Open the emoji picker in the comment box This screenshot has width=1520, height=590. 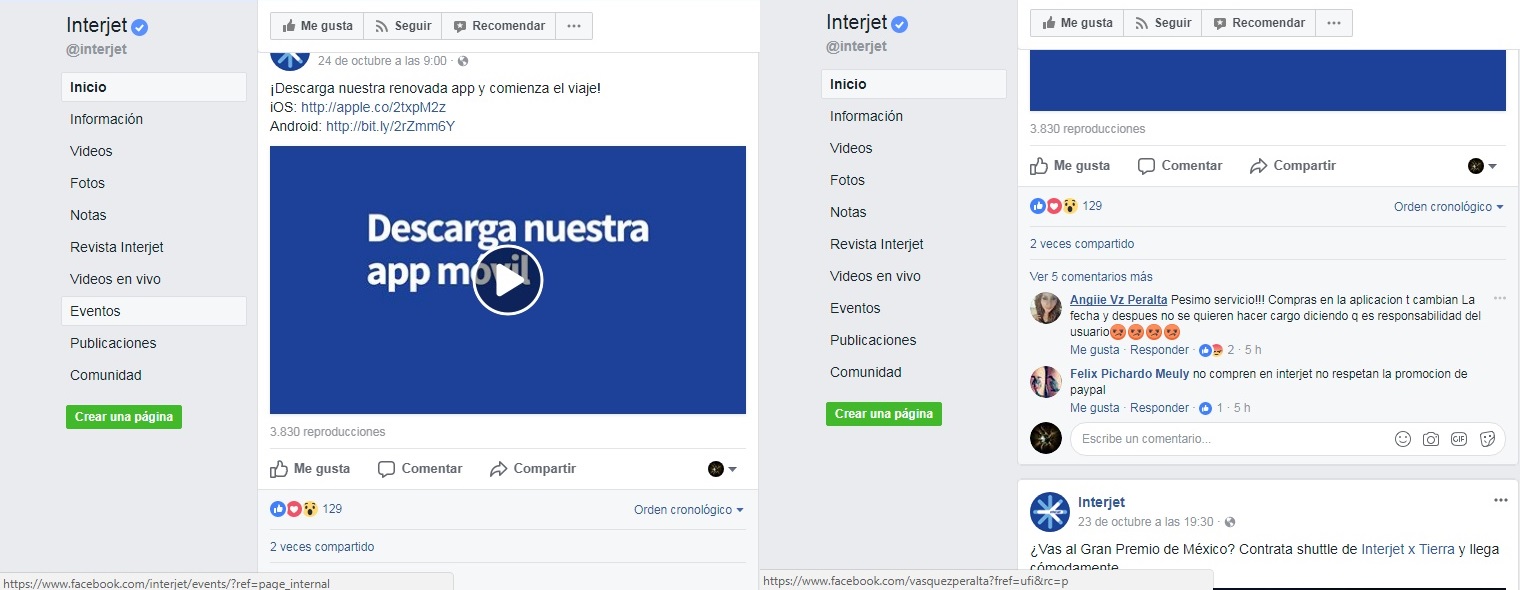(x=1403, y=439)
